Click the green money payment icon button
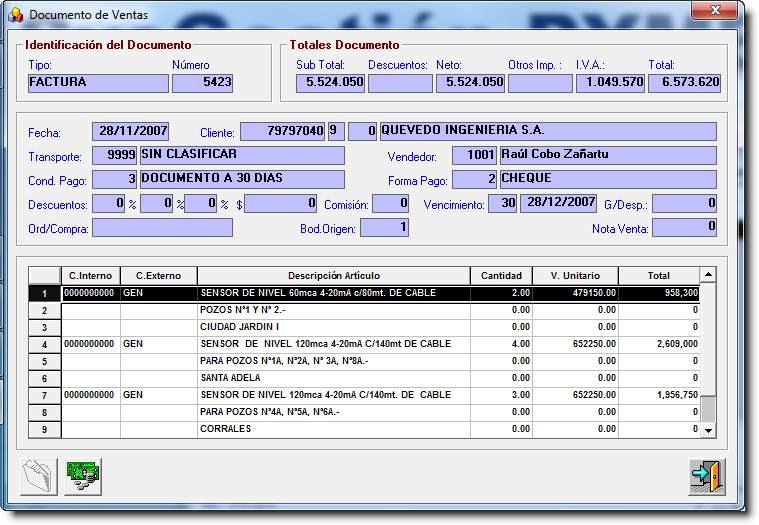Viewport: 759px width, 525px height. tap(83, 477)
